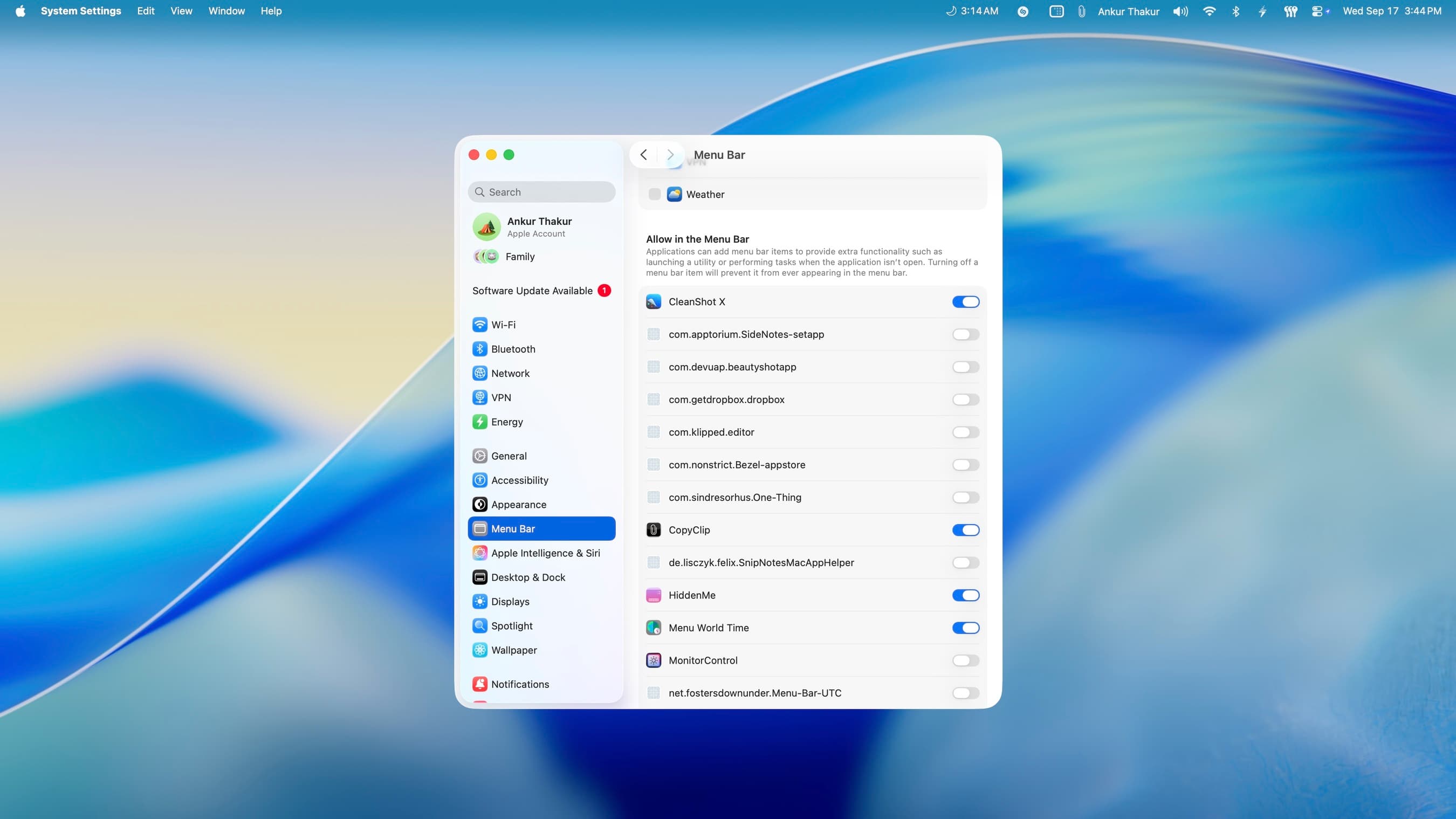1456x819 pixels.
Task: Select the CleanShot X app icon
Action: [x=654, y=301]
